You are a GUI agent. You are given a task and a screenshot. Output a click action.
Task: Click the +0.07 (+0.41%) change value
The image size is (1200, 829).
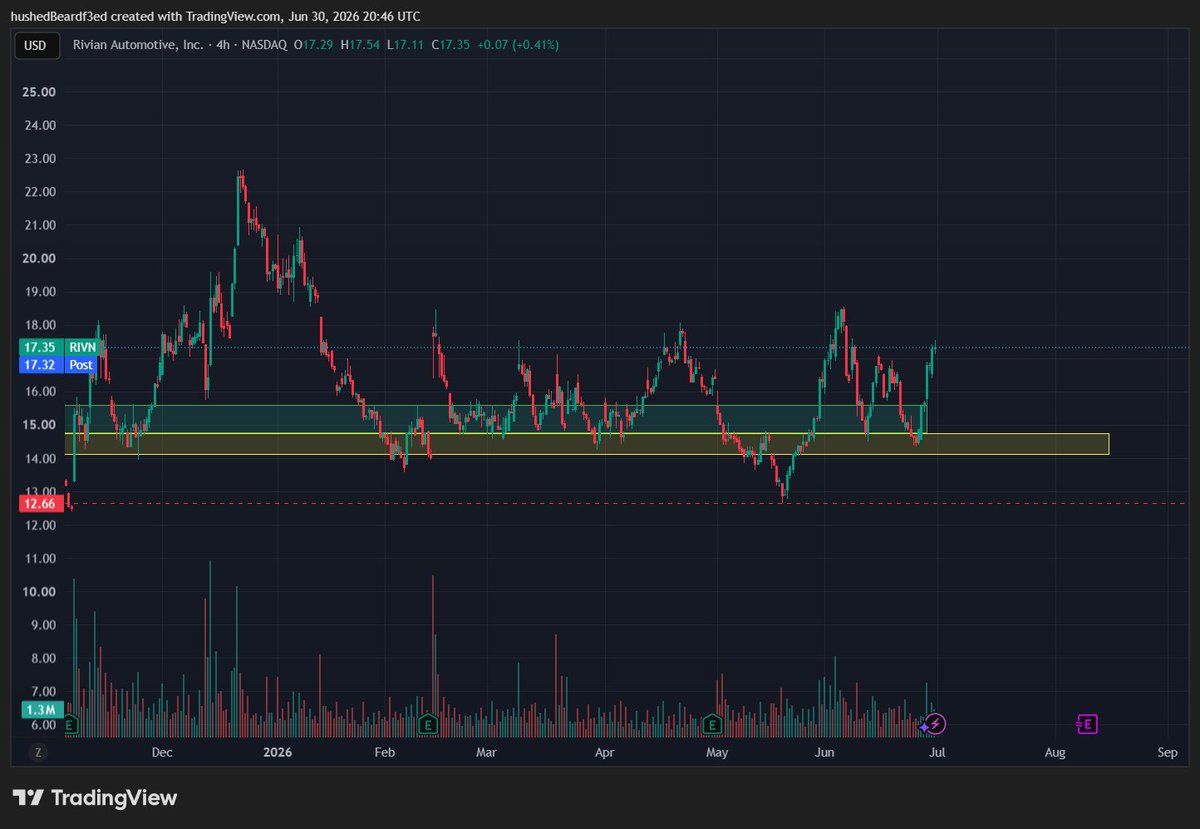[517, 45]
